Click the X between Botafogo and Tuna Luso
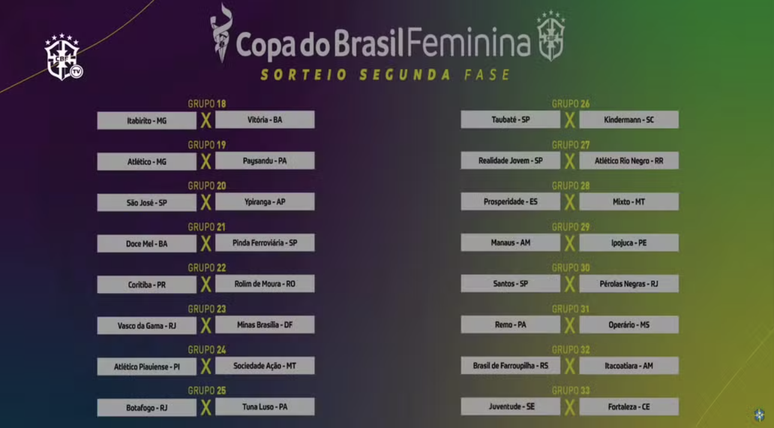The height and width of the screenshot is (428, 774). click(206, 407)
